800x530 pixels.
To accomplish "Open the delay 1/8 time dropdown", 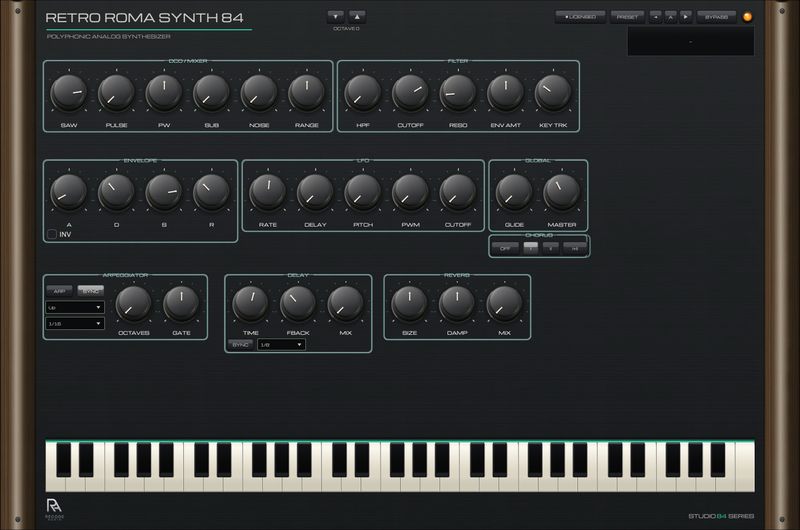I will [x=282, y=345].
